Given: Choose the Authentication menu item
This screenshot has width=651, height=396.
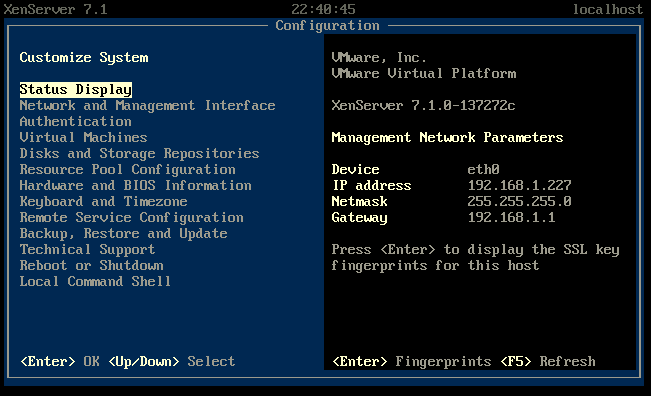Looking at the screenshot, I should point(76,122).
